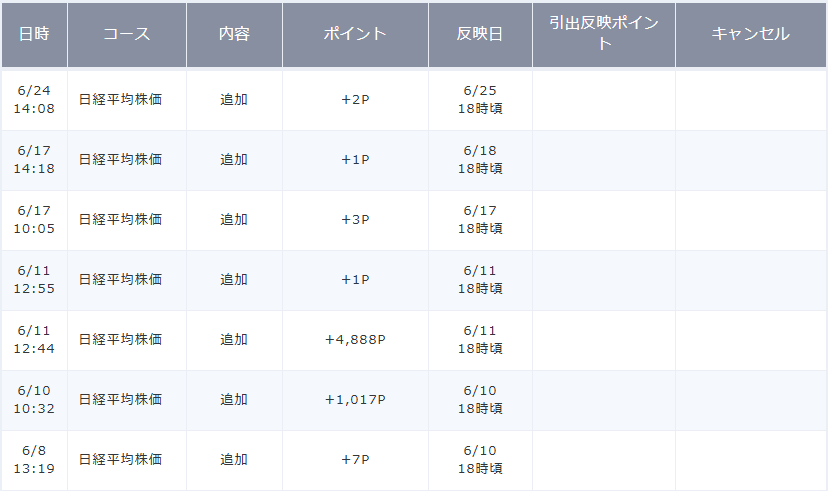
Task: Click the 引出反映ポイント column header
Action: 603,34
